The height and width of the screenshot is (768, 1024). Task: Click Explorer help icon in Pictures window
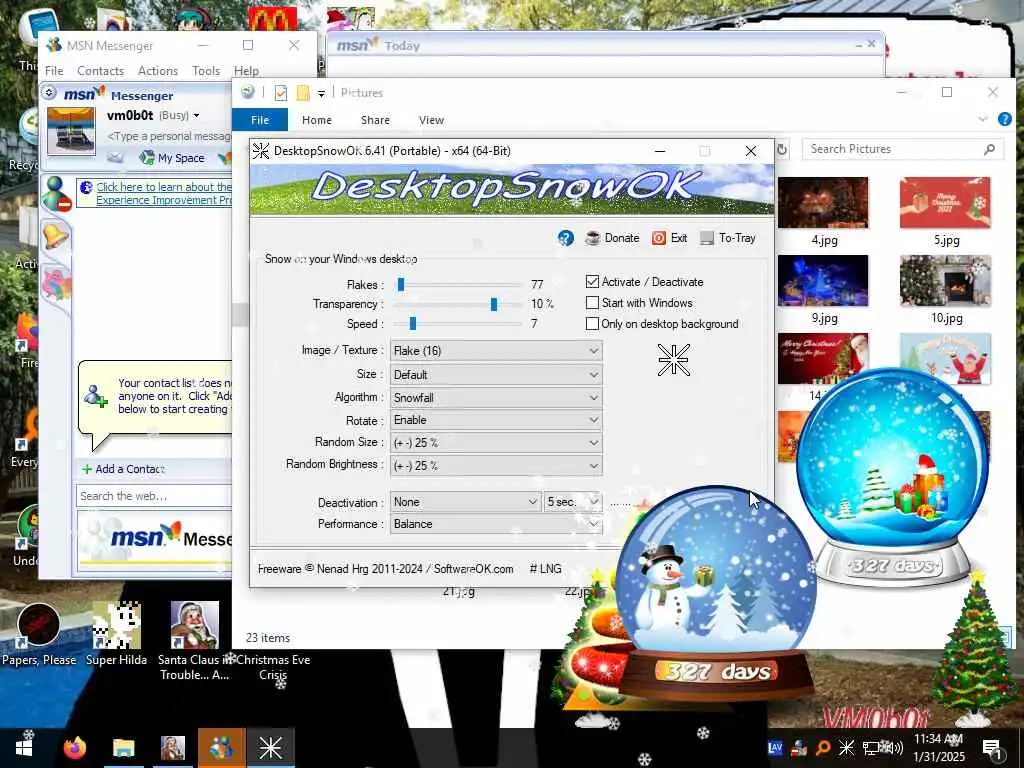[1004, 119]
